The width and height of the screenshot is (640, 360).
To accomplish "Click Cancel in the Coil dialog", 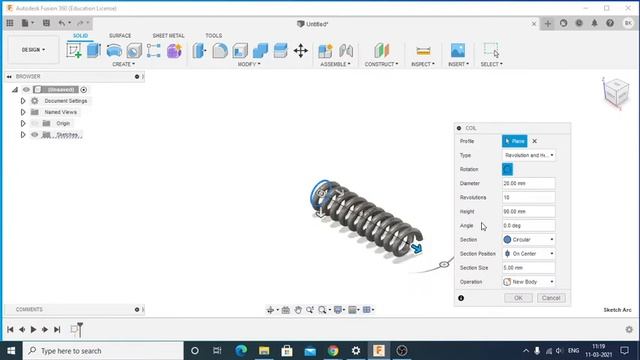I will 551,298.
